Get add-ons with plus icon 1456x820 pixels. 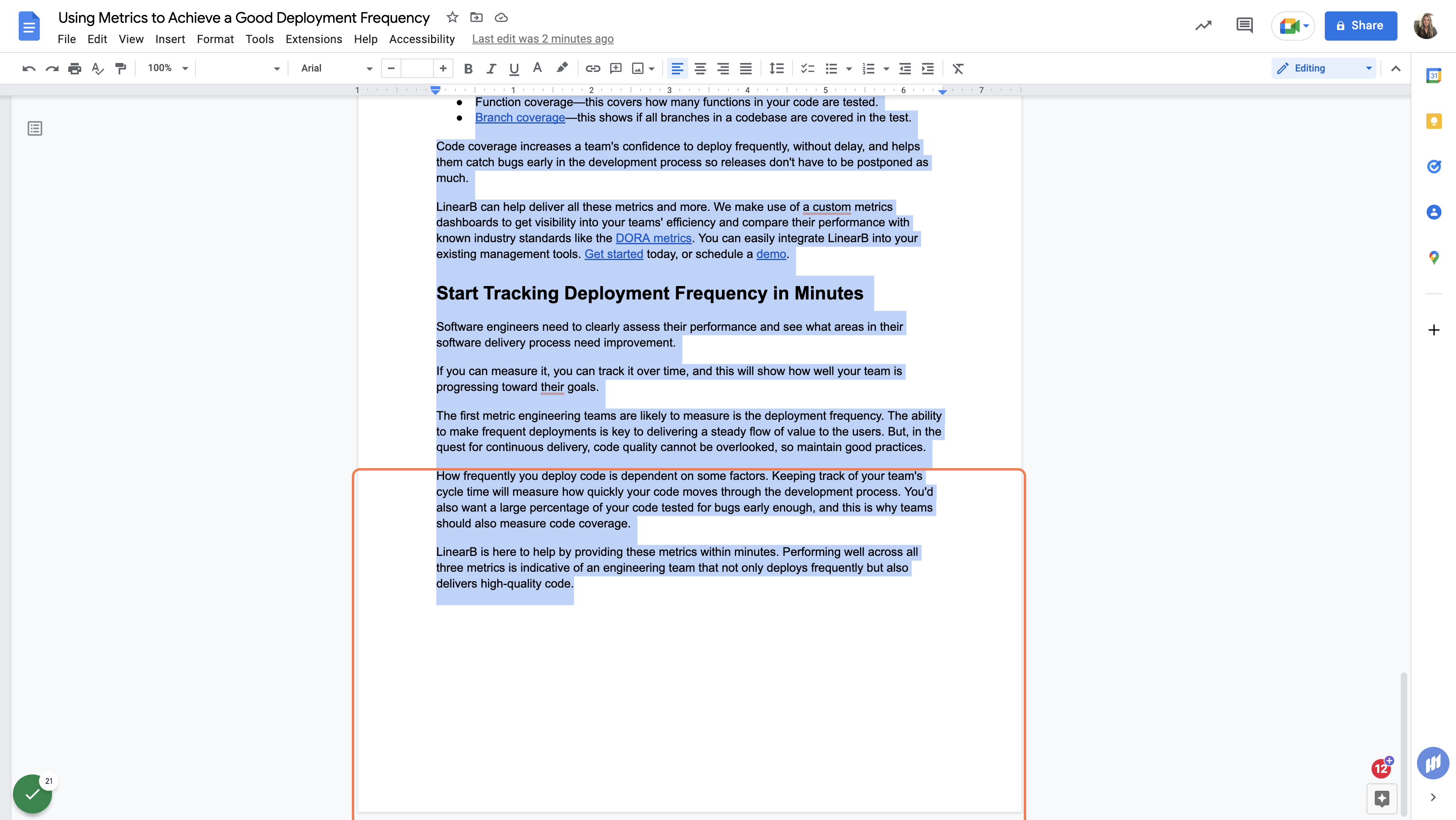pyautogui.click(x=1433, y=330)
